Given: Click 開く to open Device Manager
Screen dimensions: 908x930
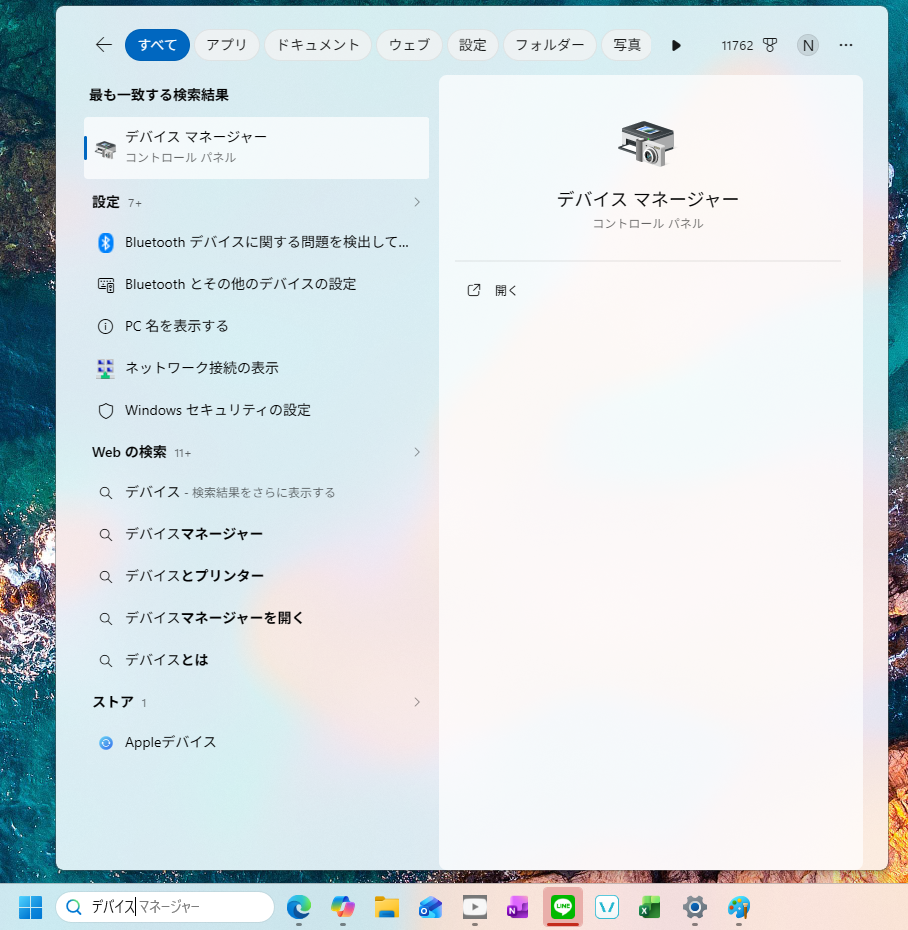Looking at the screenshot, I should pyautogui.click(x=506, y=290).
